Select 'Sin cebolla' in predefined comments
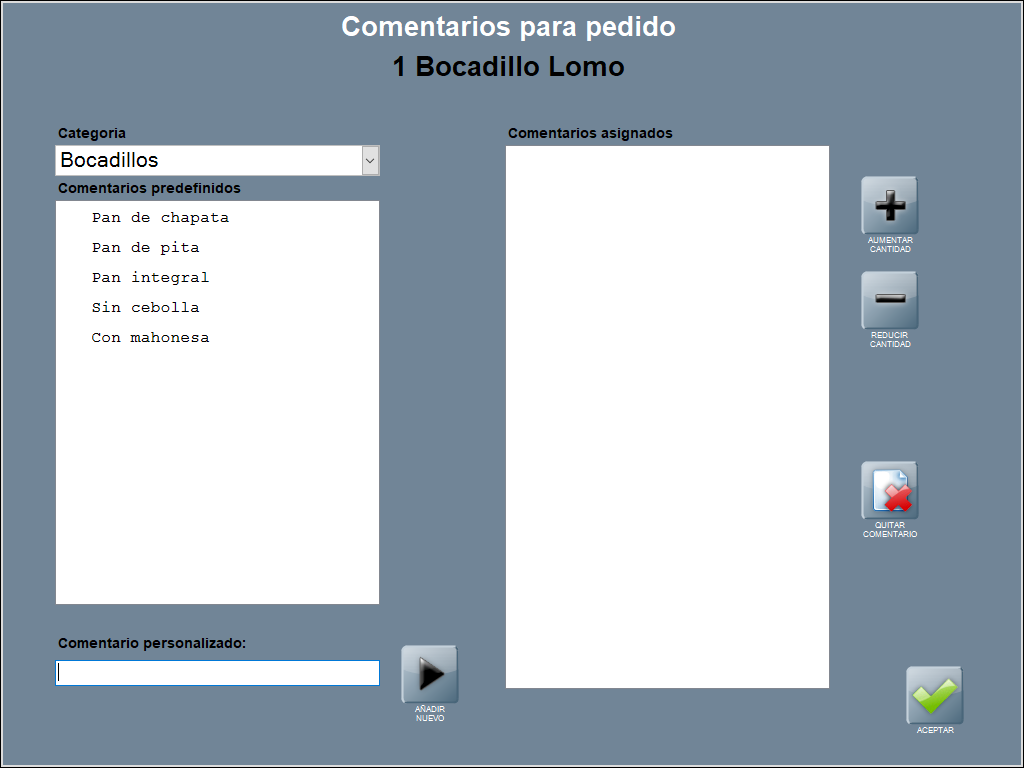Image resolution: width=1024 pixels, height=768 pixels. pos(145,308)
